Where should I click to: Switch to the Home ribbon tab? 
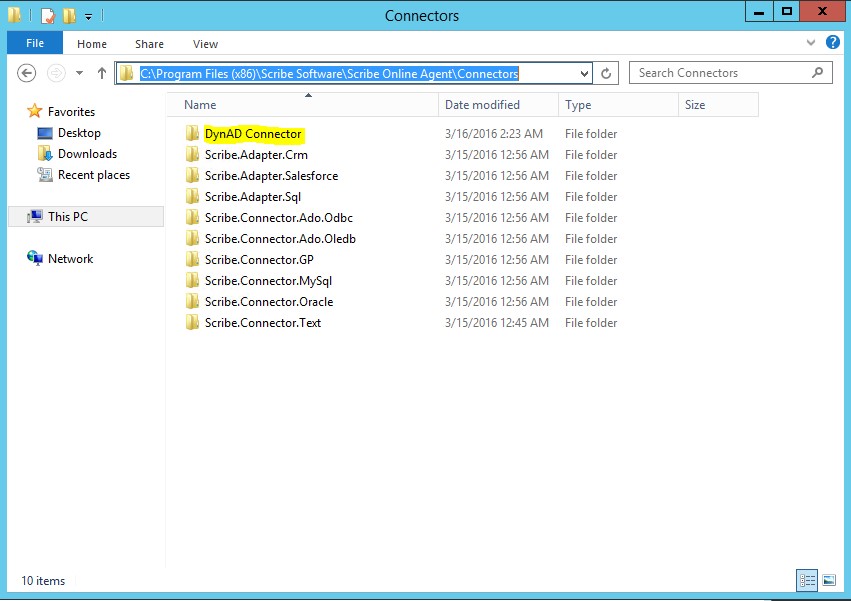point(92,44)
